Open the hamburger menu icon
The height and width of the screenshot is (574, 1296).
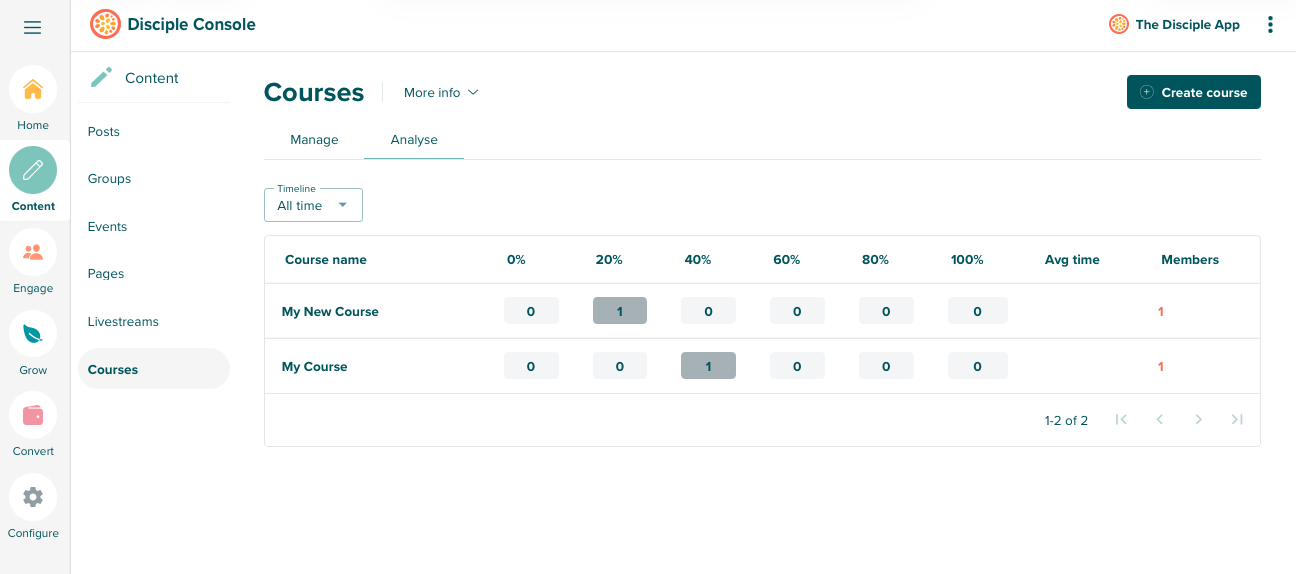(33, 27)
